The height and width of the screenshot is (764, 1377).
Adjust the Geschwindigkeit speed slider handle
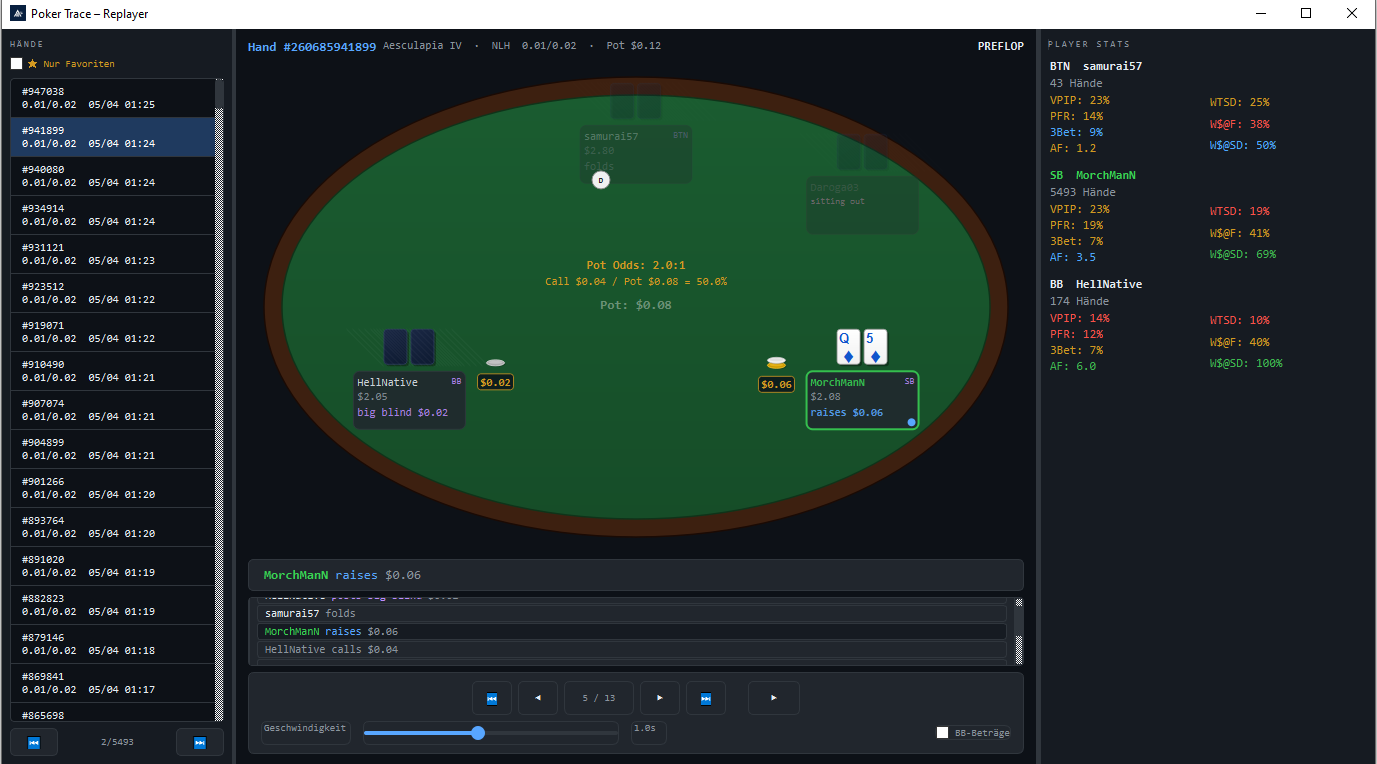click(x=478, y=733)
